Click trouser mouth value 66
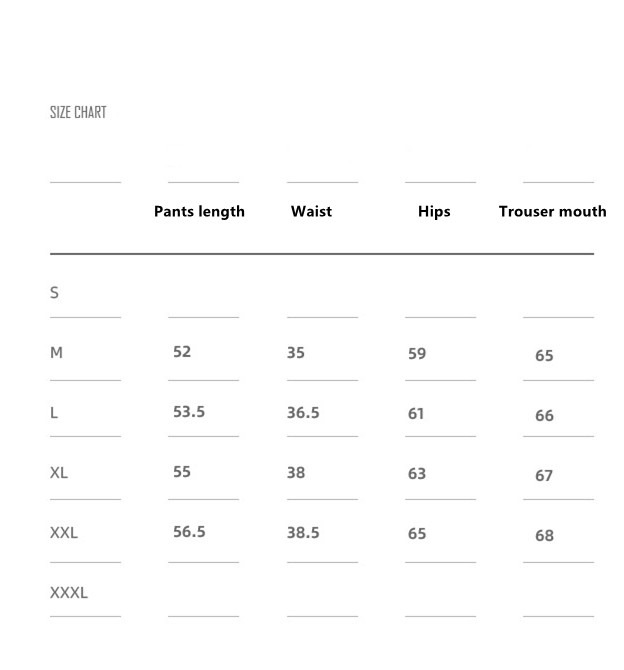This screenshot has height=670, width=624. coord(544,416)
